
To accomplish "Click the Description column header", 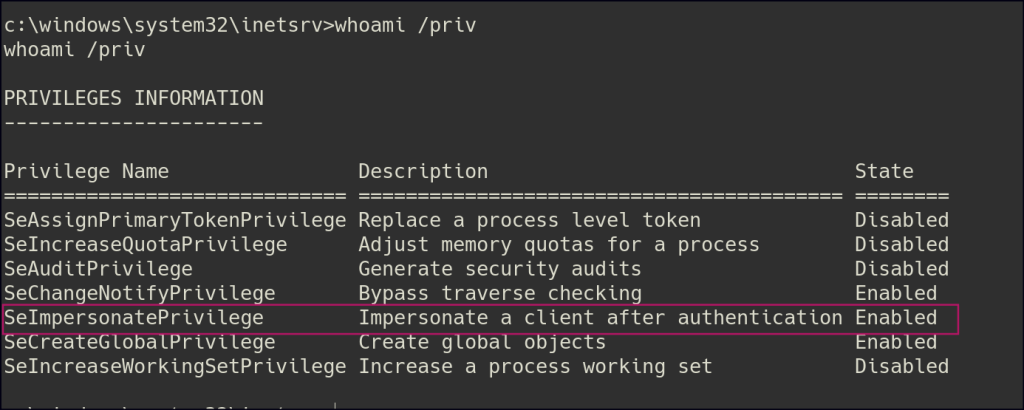I will click(x=423, y=171).
